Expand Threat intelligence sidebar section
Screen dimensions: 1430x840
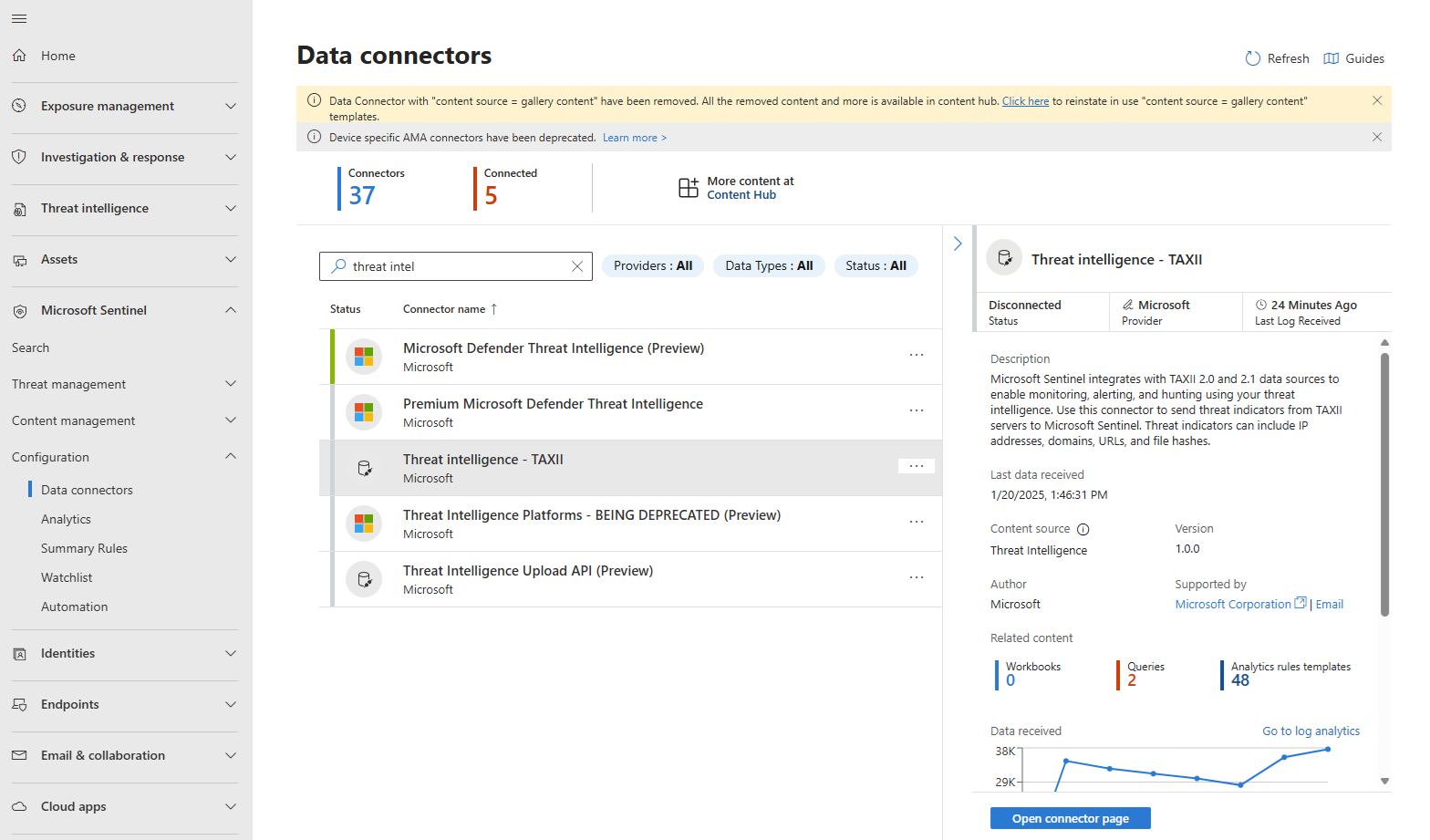point(231,208)
